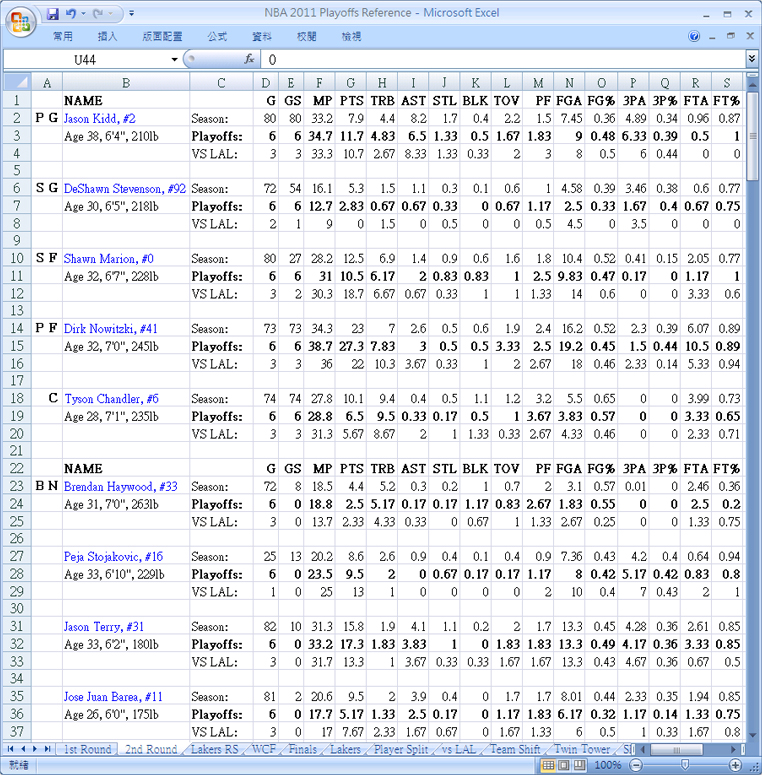Minimize the ribbon workbook window button
762x775 pixels.
coord(712,37)
